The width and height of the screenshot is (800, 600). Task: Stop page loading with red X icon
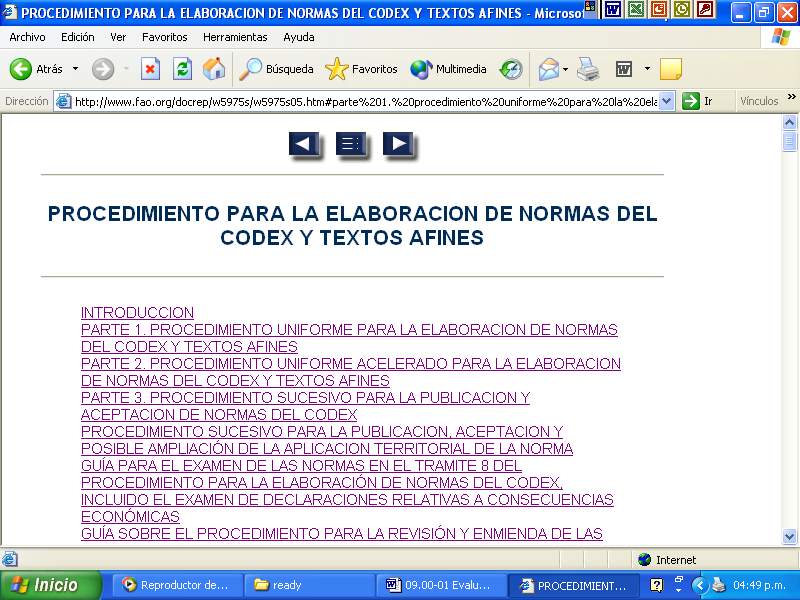coord(150,69)
